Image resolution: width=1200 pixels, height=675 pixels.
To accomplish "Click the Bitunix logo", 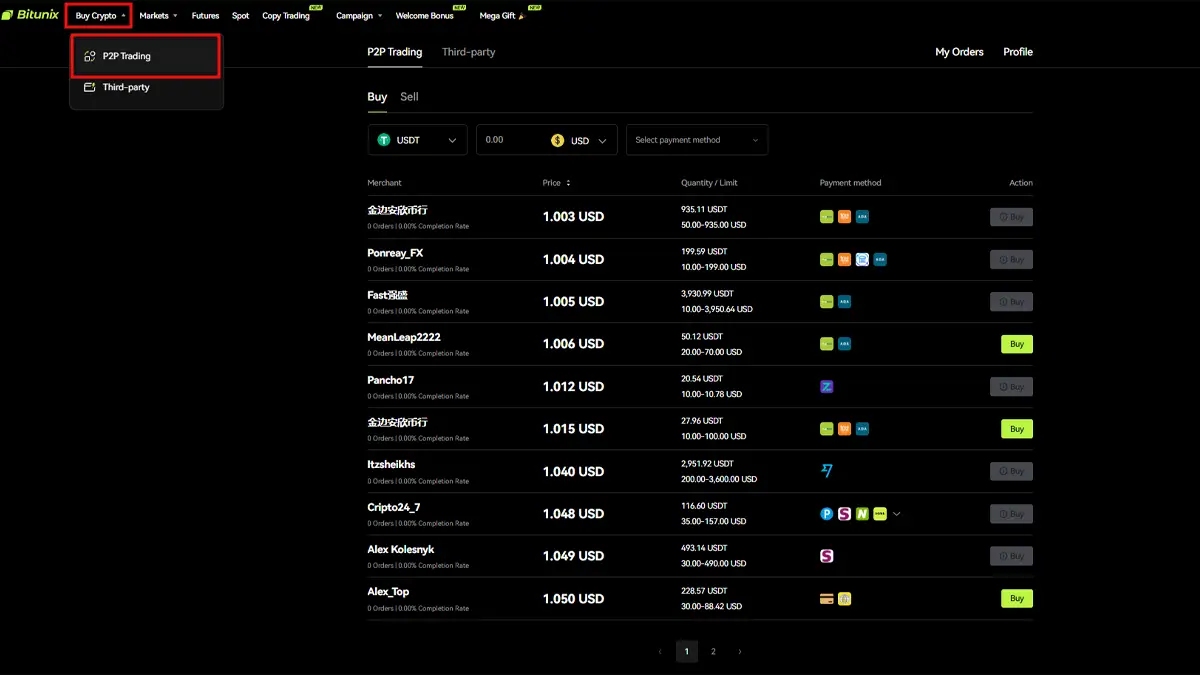I will tap(30, 16).
